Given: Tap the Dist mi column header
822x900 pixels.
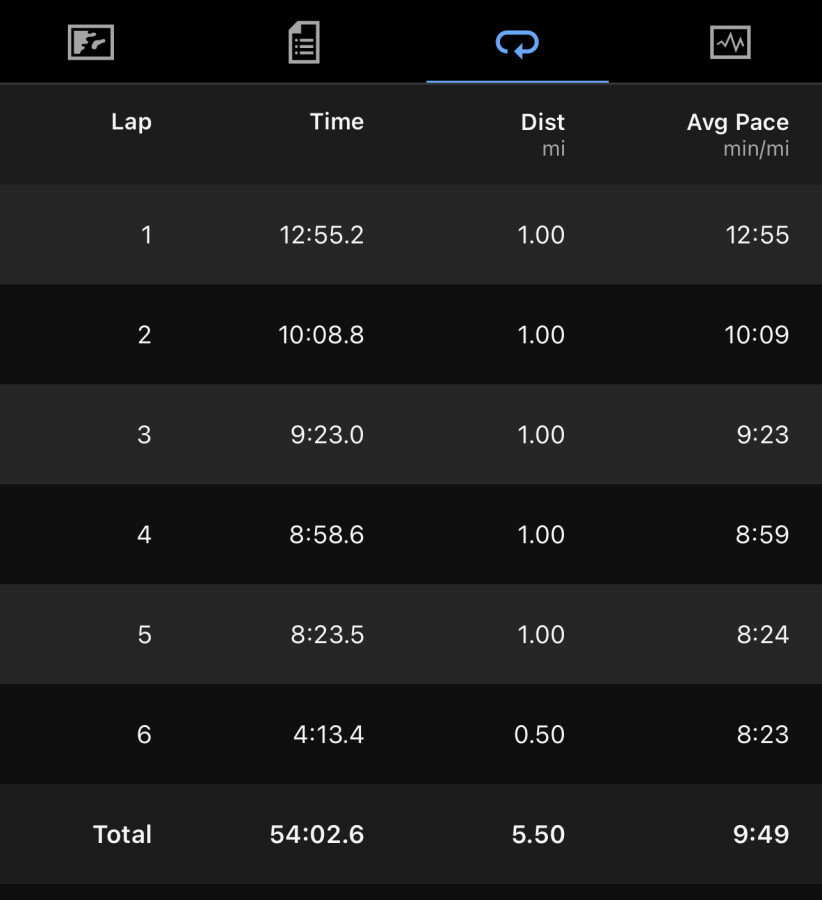Looking at the screenshot, I should (542, 134).
